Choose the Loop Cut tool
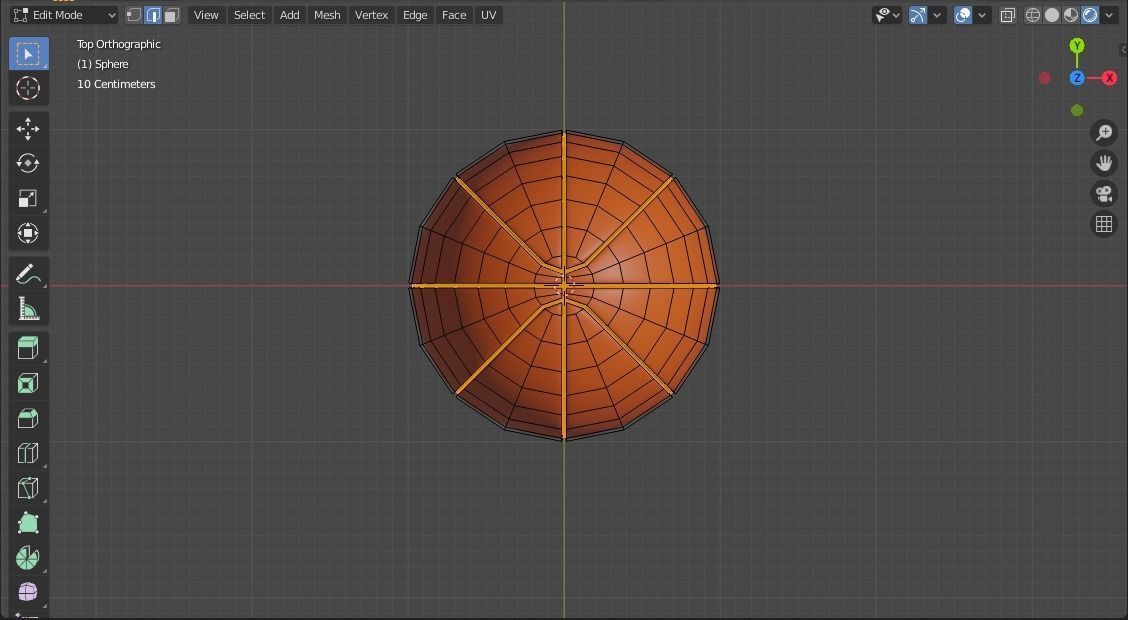The width and height of the screenshot is (1128, 620). click(28, 453)
